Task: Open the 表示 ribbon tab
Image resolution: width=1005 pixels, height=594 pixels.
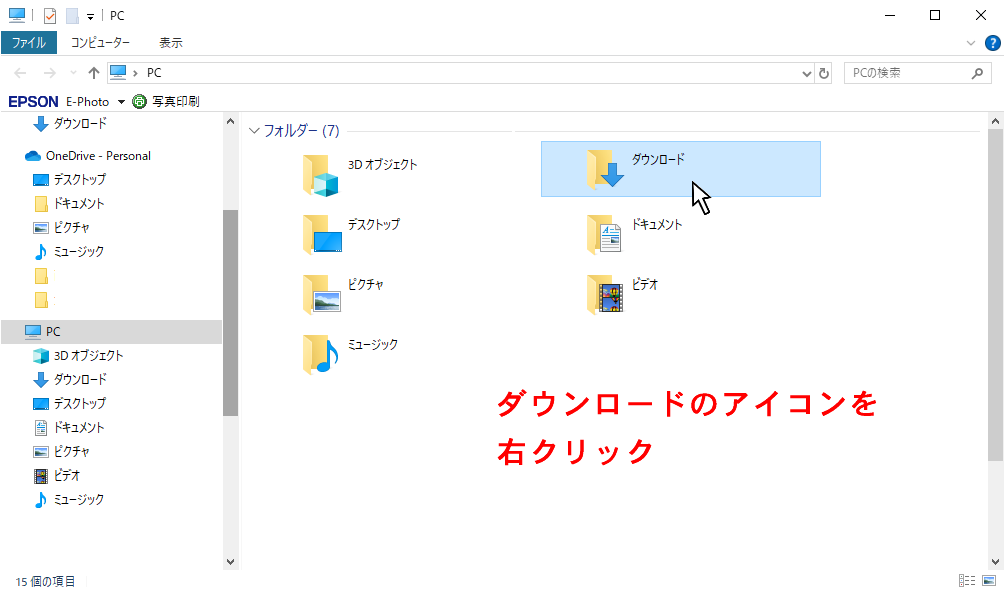Action: click(171, 43)
